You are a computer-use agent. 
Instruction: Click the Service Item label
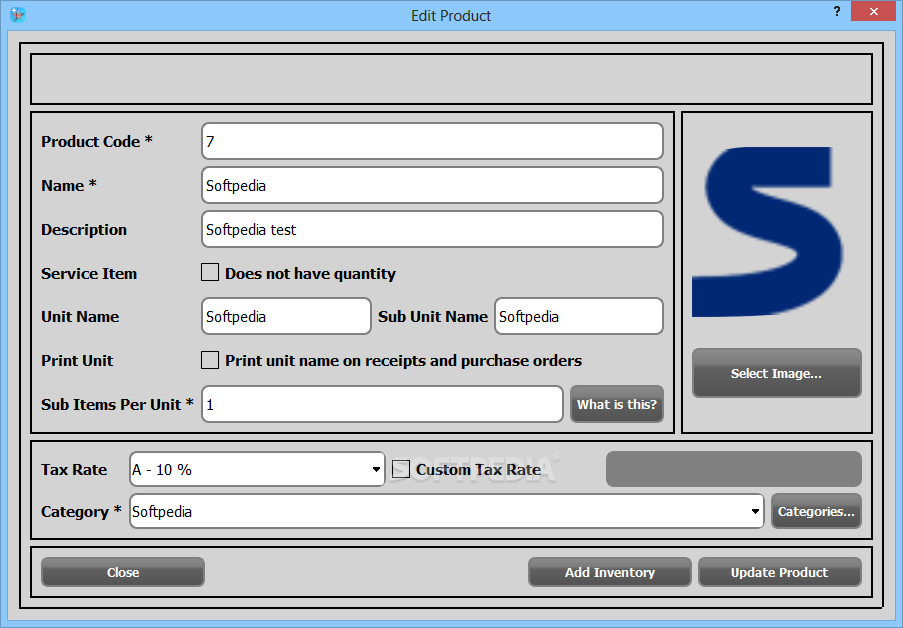[89, 274]
